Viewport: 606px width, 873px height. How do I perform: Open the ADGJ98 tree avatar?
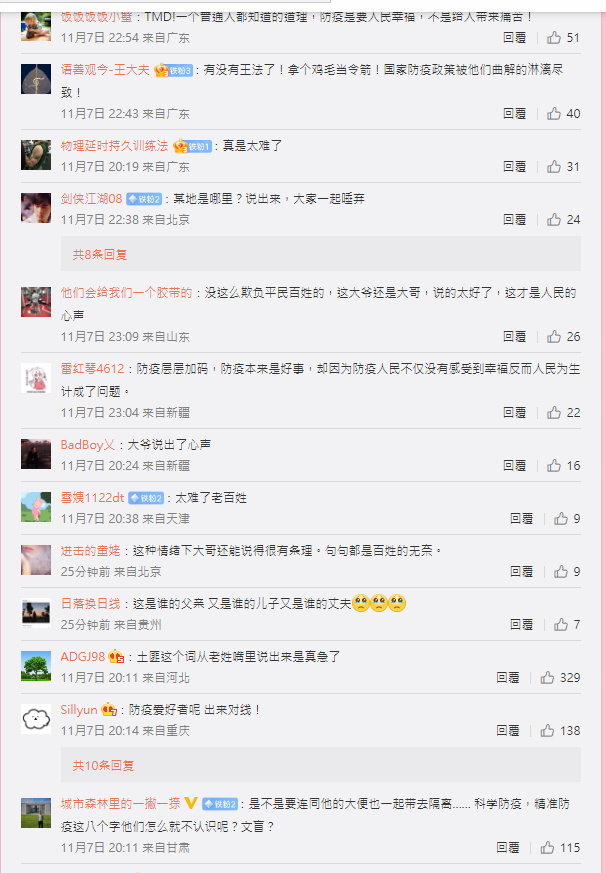click(36, 666)
